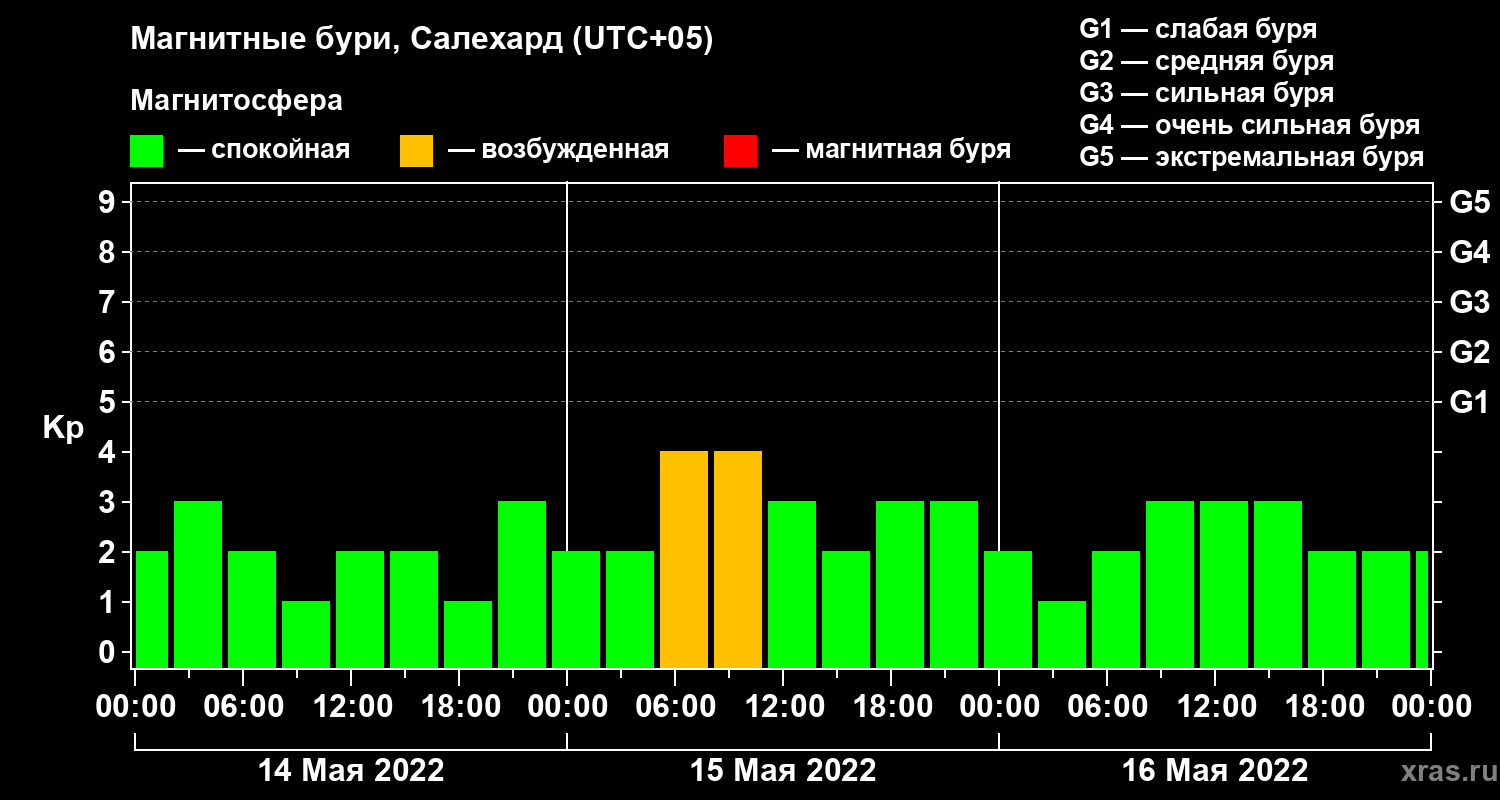Screen dimensions: 1500x800
Task: Click the red 'магнитная буря' legend swatch
Action: pos(740,151)
